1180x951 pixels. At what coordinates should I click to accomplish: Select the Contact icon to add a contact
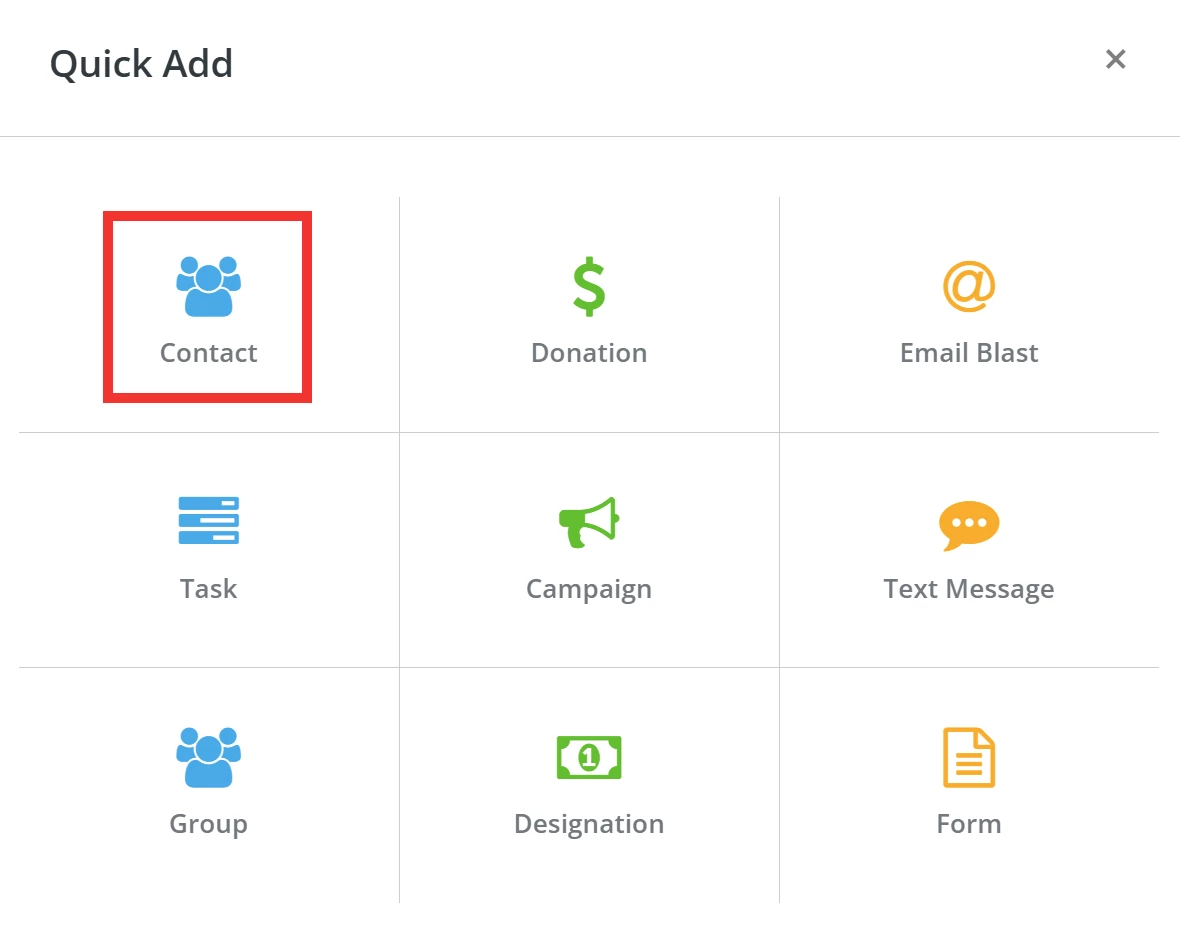[x=207, y=283]
